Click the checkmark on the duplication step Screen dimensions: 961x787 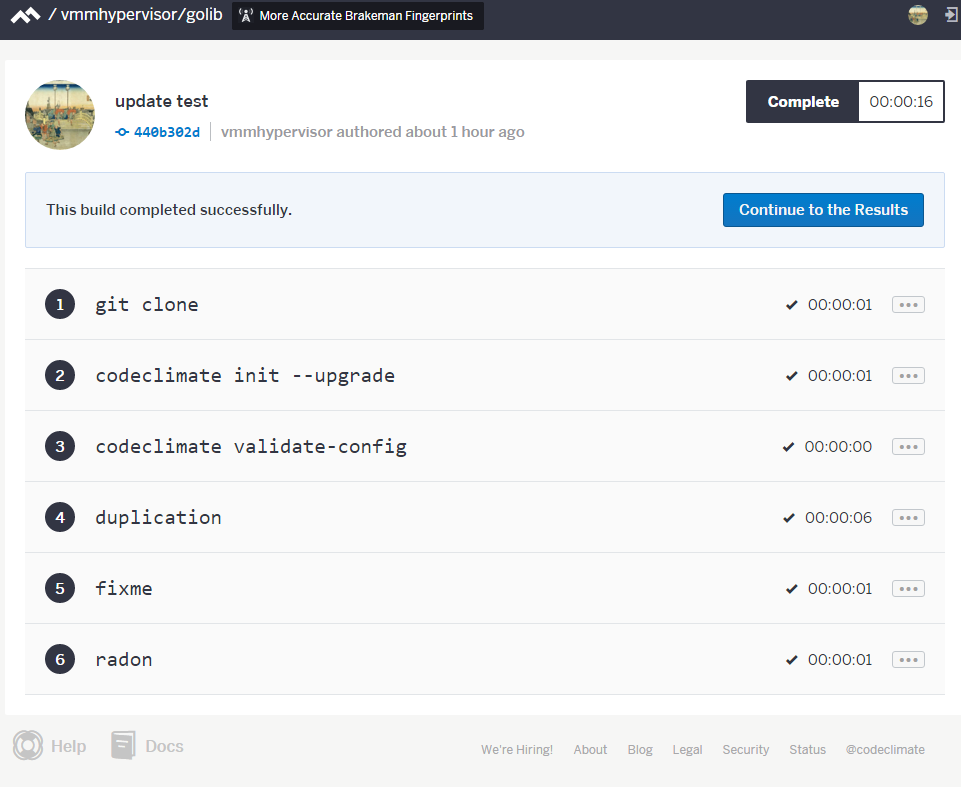[789, 518]
